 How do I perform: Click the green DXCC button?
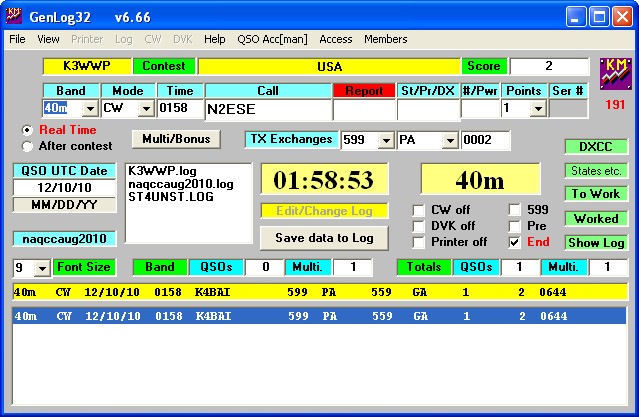point(596,146)
